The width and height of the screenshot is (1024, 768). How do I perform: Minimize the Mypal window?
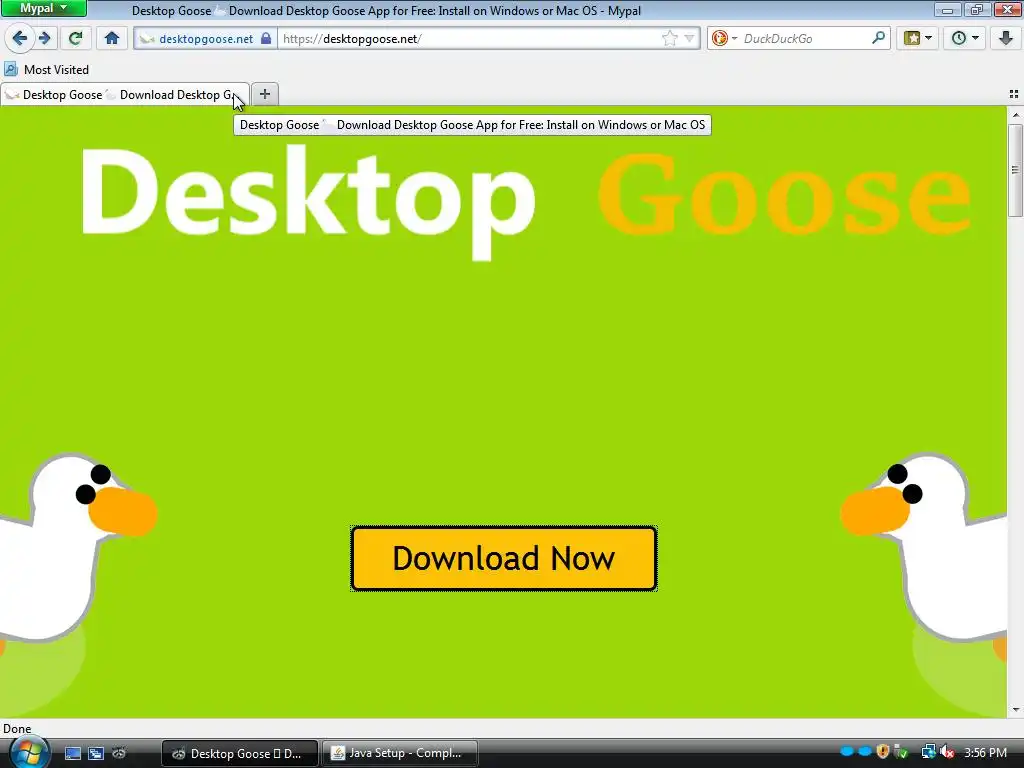pos(946,9)
